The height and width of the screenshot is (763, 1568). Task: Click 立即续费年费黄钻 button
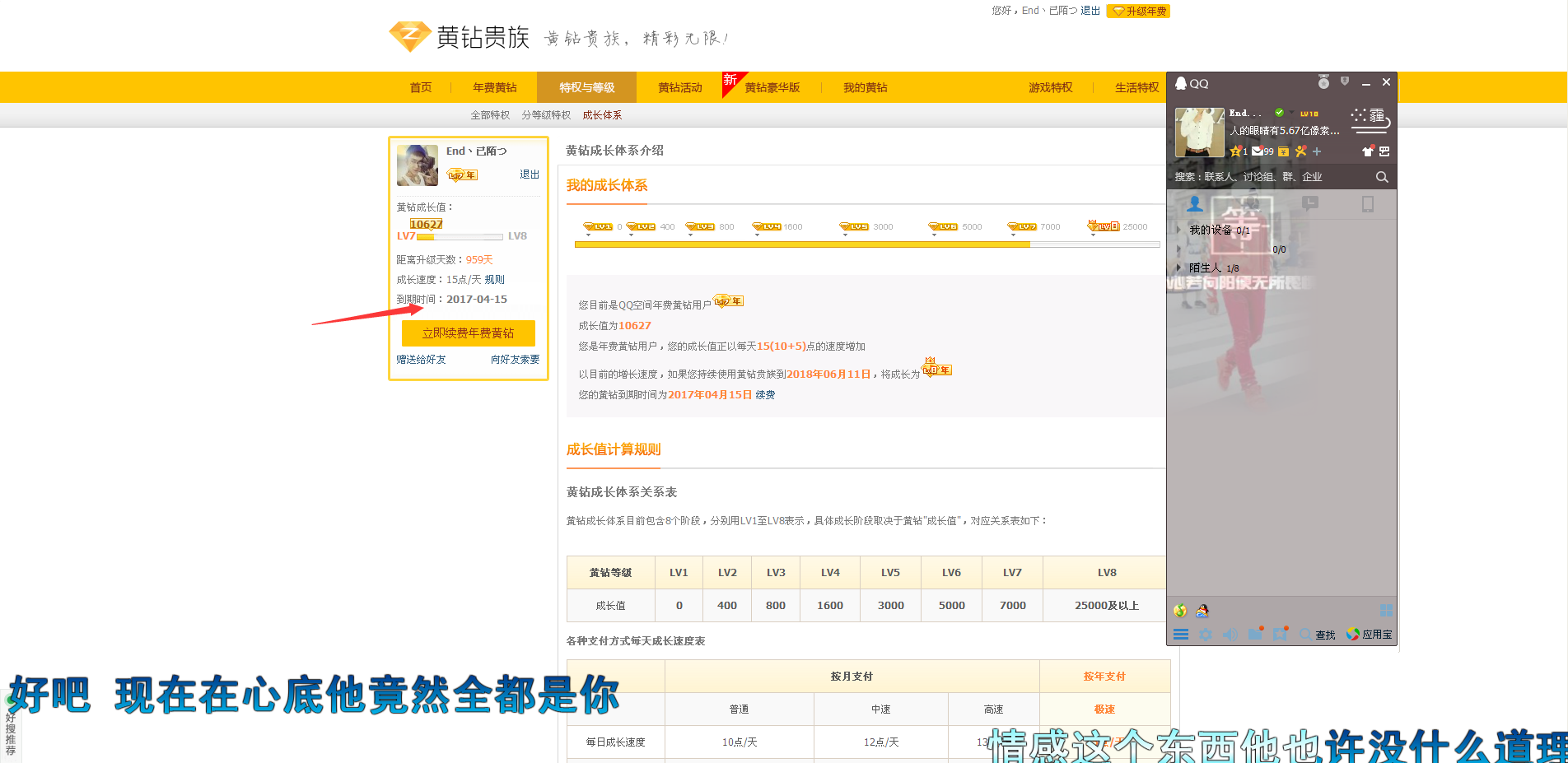click(x=469, y=333)
